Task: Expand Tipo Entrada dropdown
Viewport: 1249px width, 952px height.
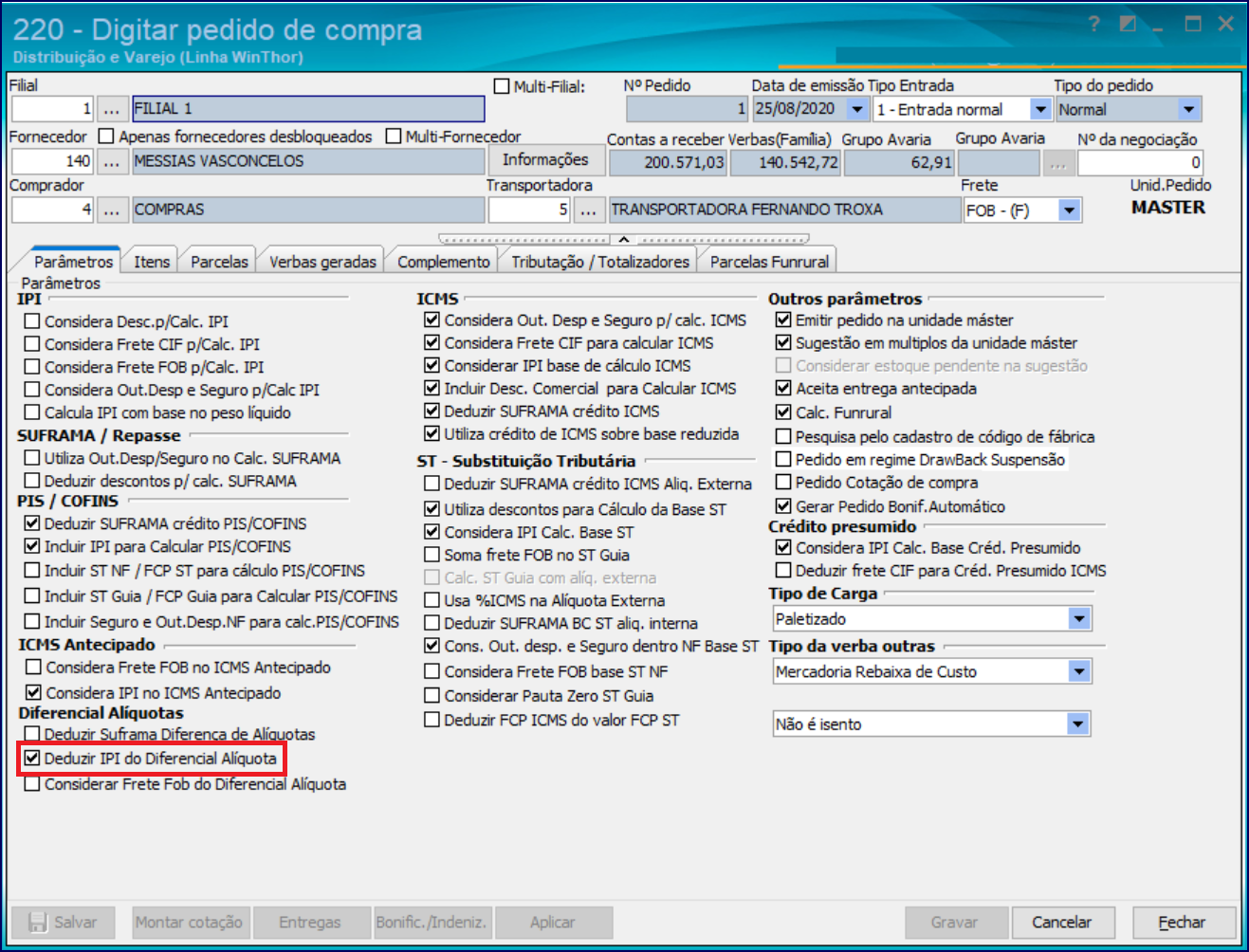Action: (1040, 109)
